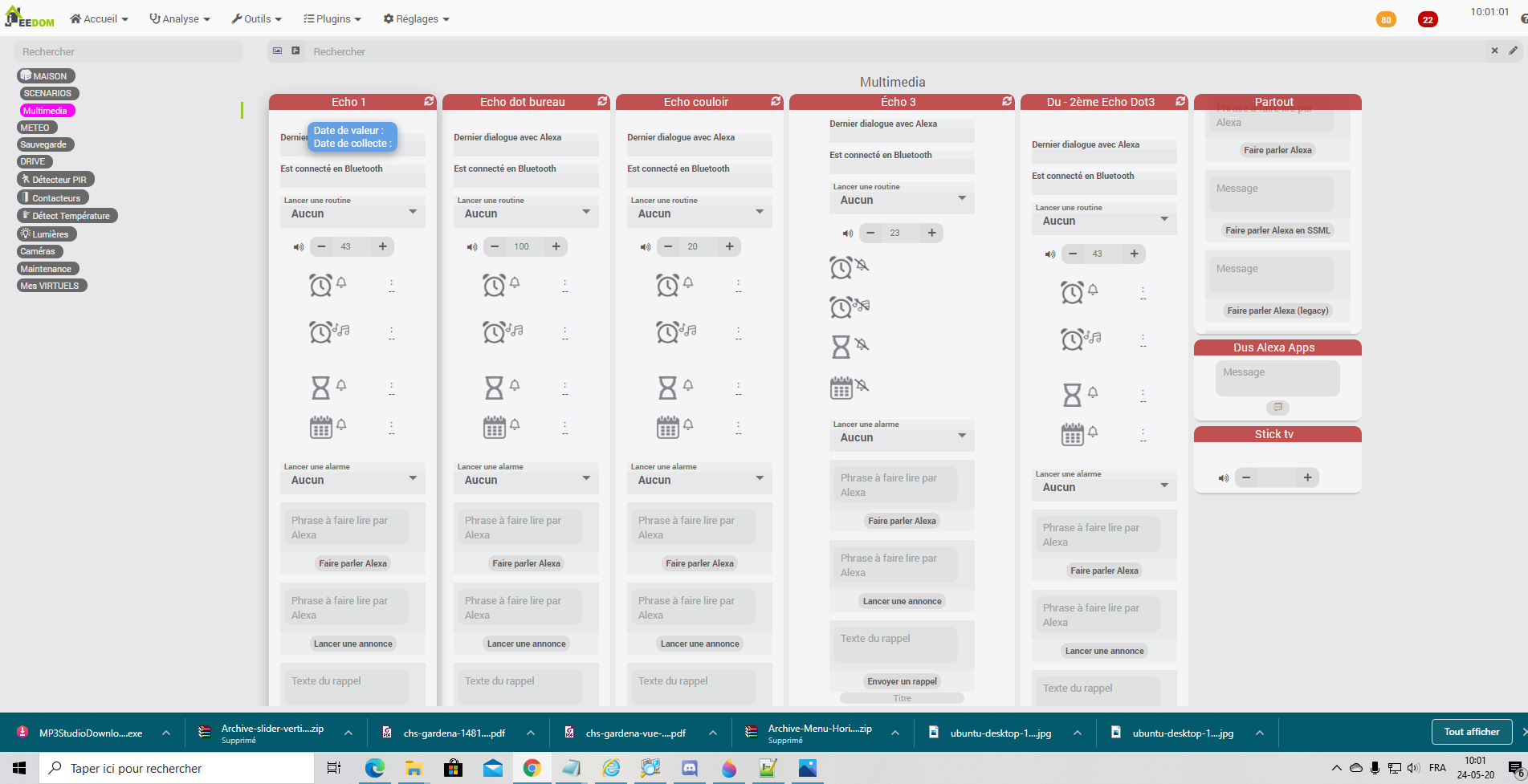Increase Echo dot bureau volume with plus
The height and width of the screenshot is (784, 1528).
556,246
